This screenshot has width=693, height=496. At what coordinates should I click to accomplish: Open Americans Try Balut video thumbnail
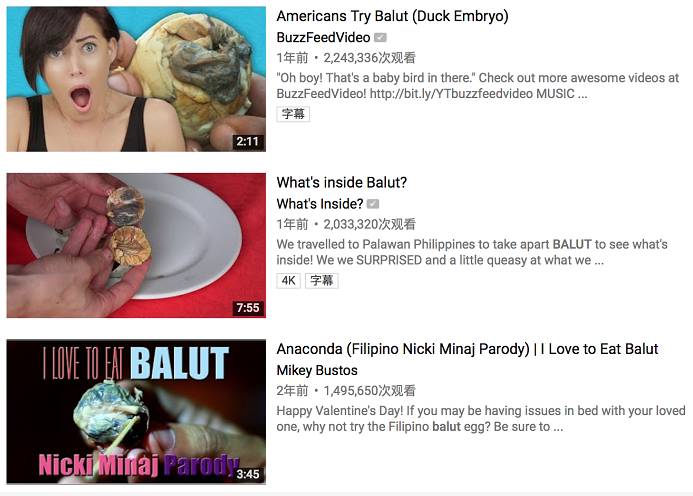pyautogui.click(x=136, y=79)
